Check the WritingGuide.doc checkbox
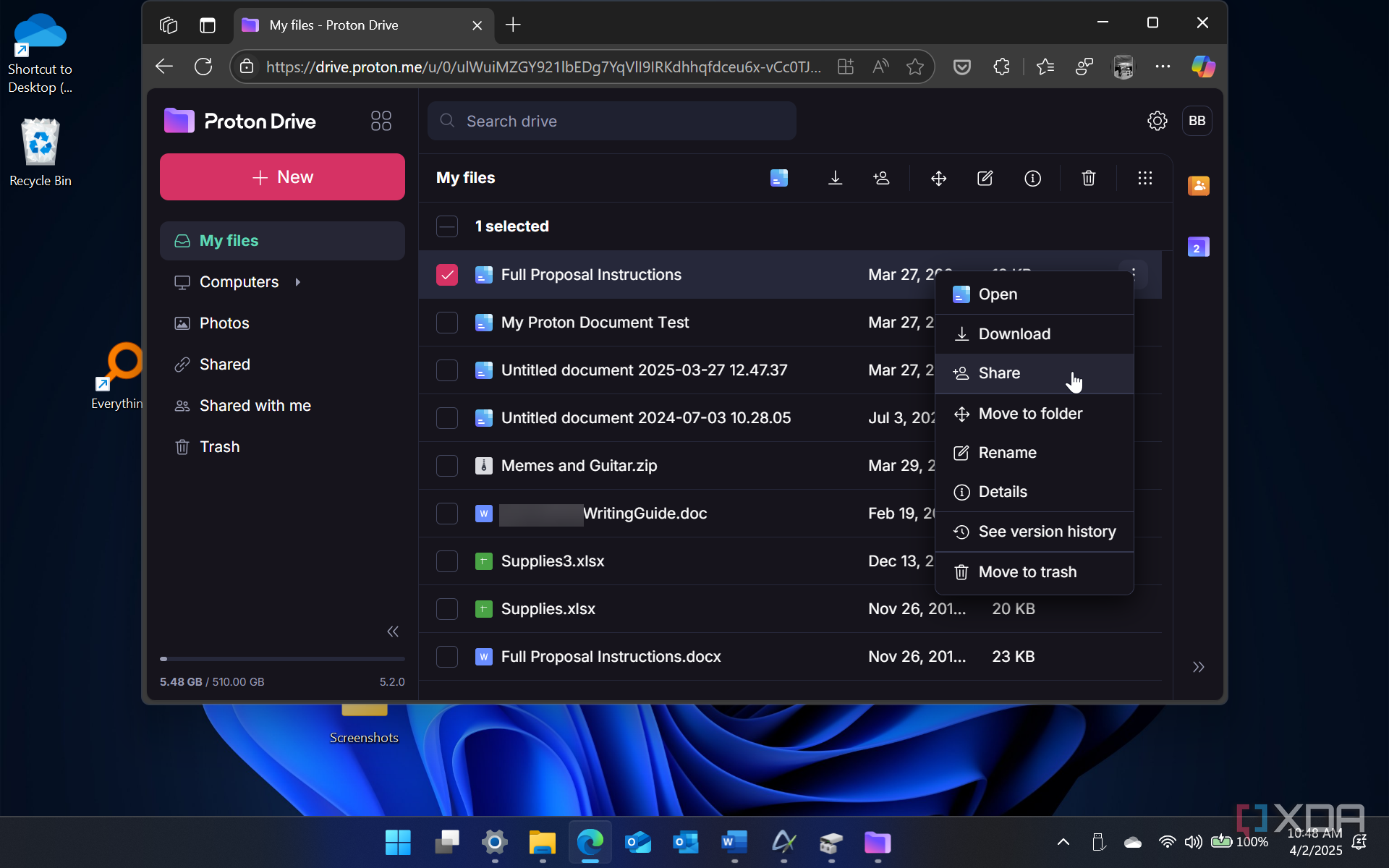The height and width of the screenshot is (868, 1389). click(x=447, y=514)
